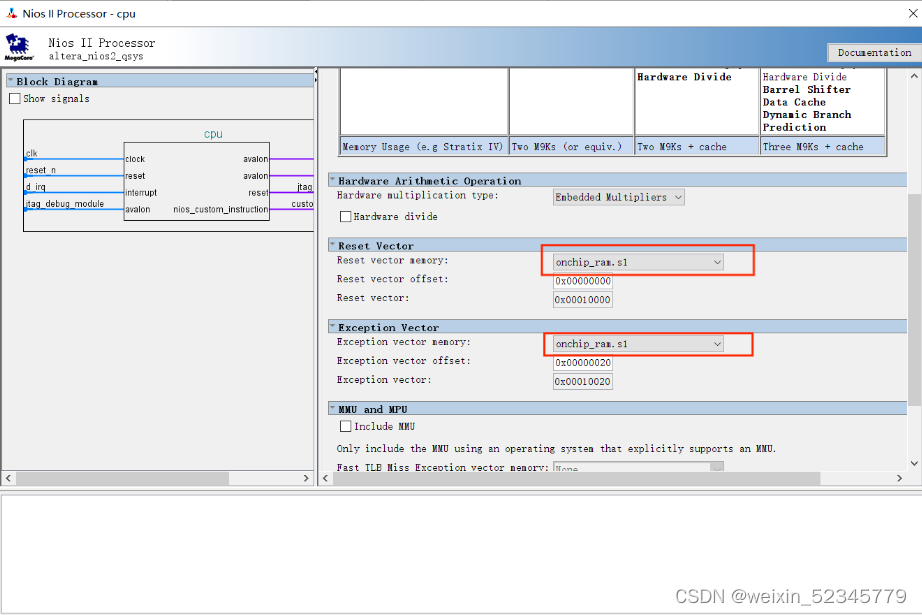922x615 pixels.
Task: Click the 'Memory Usage (e.g Stratix IV)' cell
Action: [x=423, y=146]
